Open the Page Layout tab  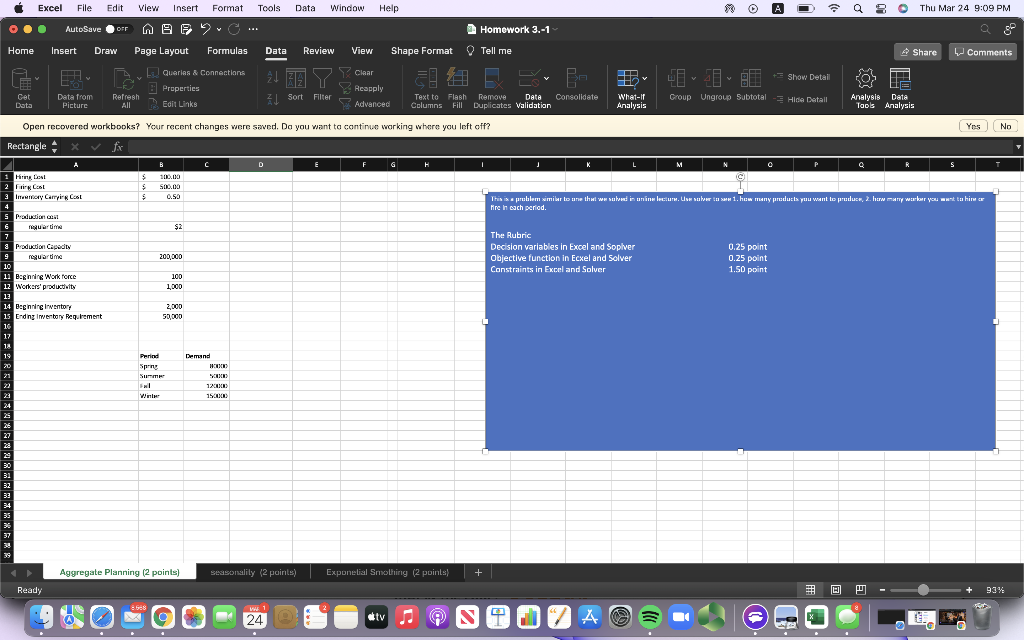pos(161,51)
